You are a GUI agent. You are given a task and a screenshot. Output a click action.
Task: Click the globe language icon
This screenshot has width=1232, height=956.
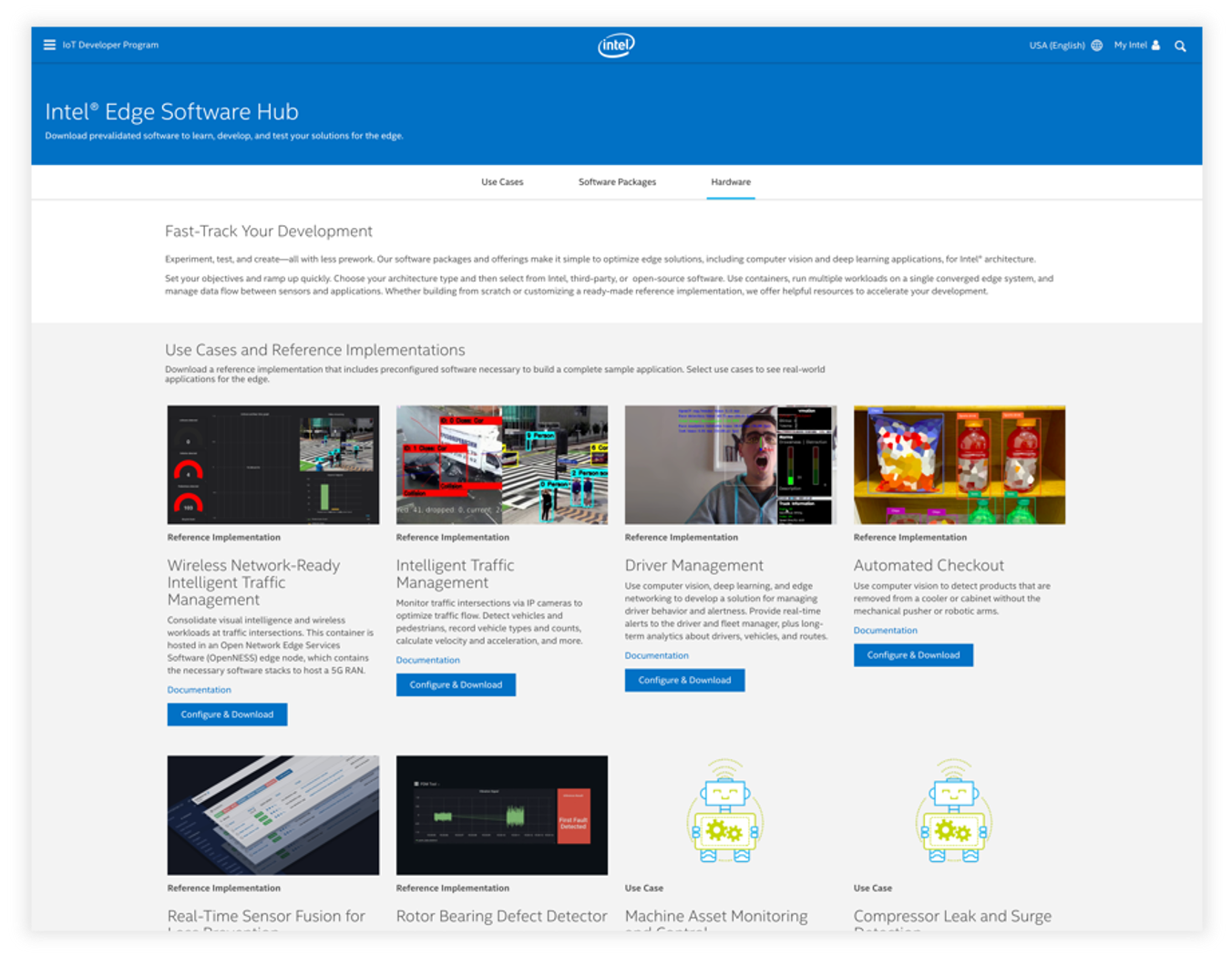[1096, 46]
